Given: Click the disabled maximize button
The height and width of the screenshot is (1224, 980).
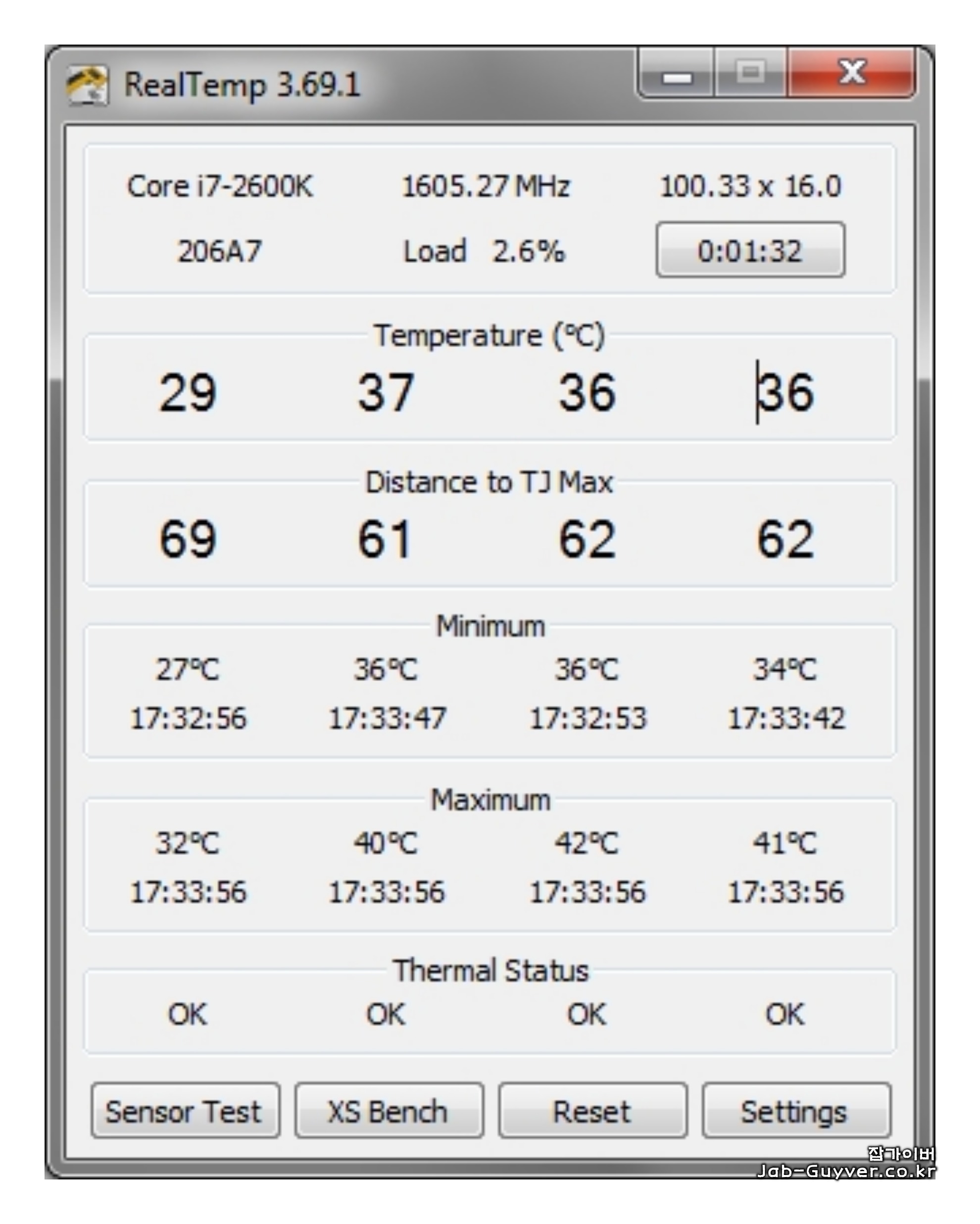Looking at the screenshot, I should 751,73.
